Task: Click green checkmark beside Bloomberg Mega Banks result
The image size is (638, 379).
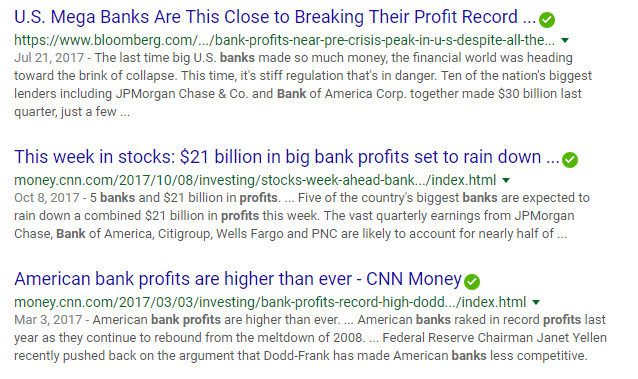Action: click(x=547, y=20)
